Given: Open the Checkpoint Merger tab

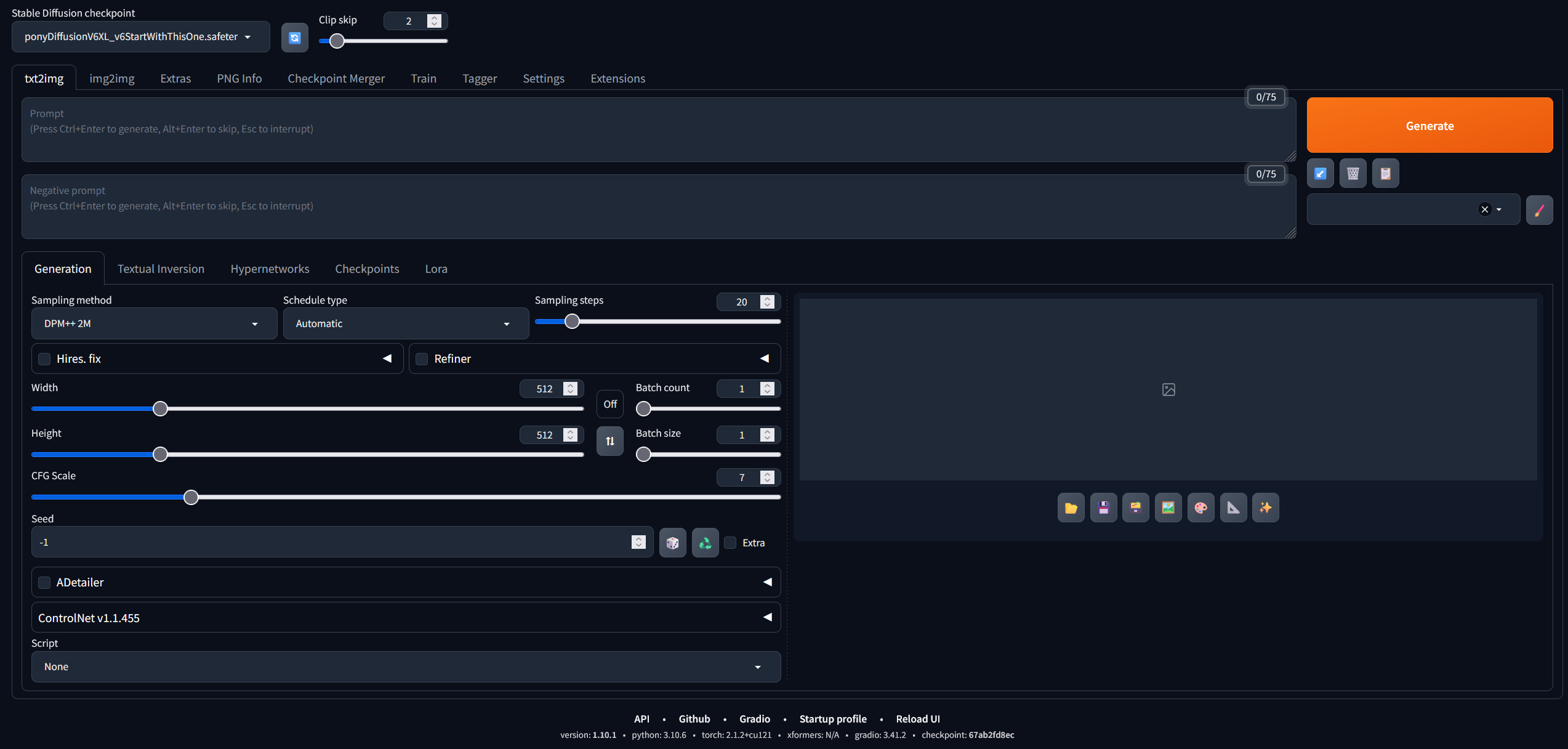Looking at the screenshot, I should tap(336, 78).
